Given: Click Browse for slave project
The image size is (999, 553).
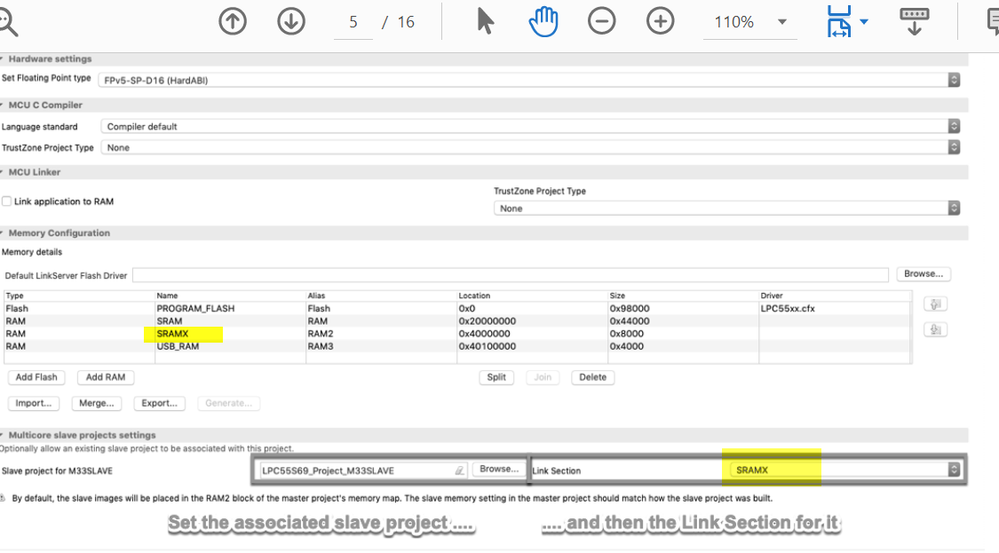Looking at the screenshot, I should pyautogui.click(x=499, y=469).
